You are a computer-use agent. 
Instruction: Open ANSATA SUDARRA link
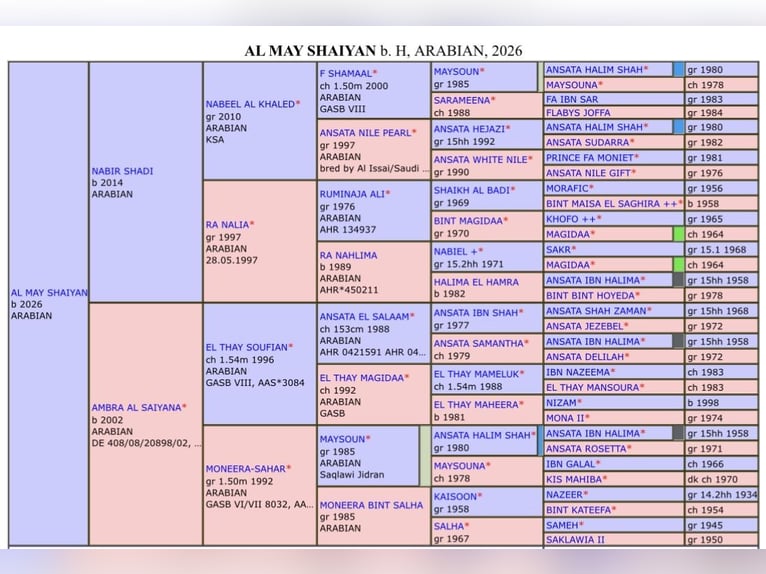pyautogui.click(x=588, y=142)
